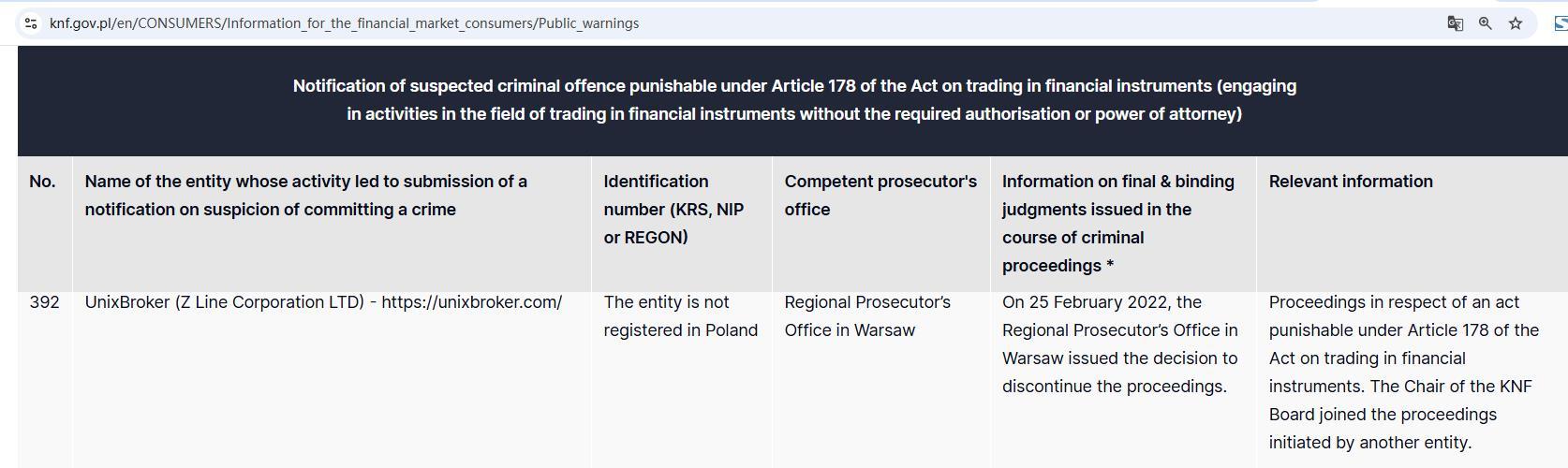Viewport: 1568px width, 468px height.
Task: Bookmark this page with the star icon
Action: [1516, 23]
